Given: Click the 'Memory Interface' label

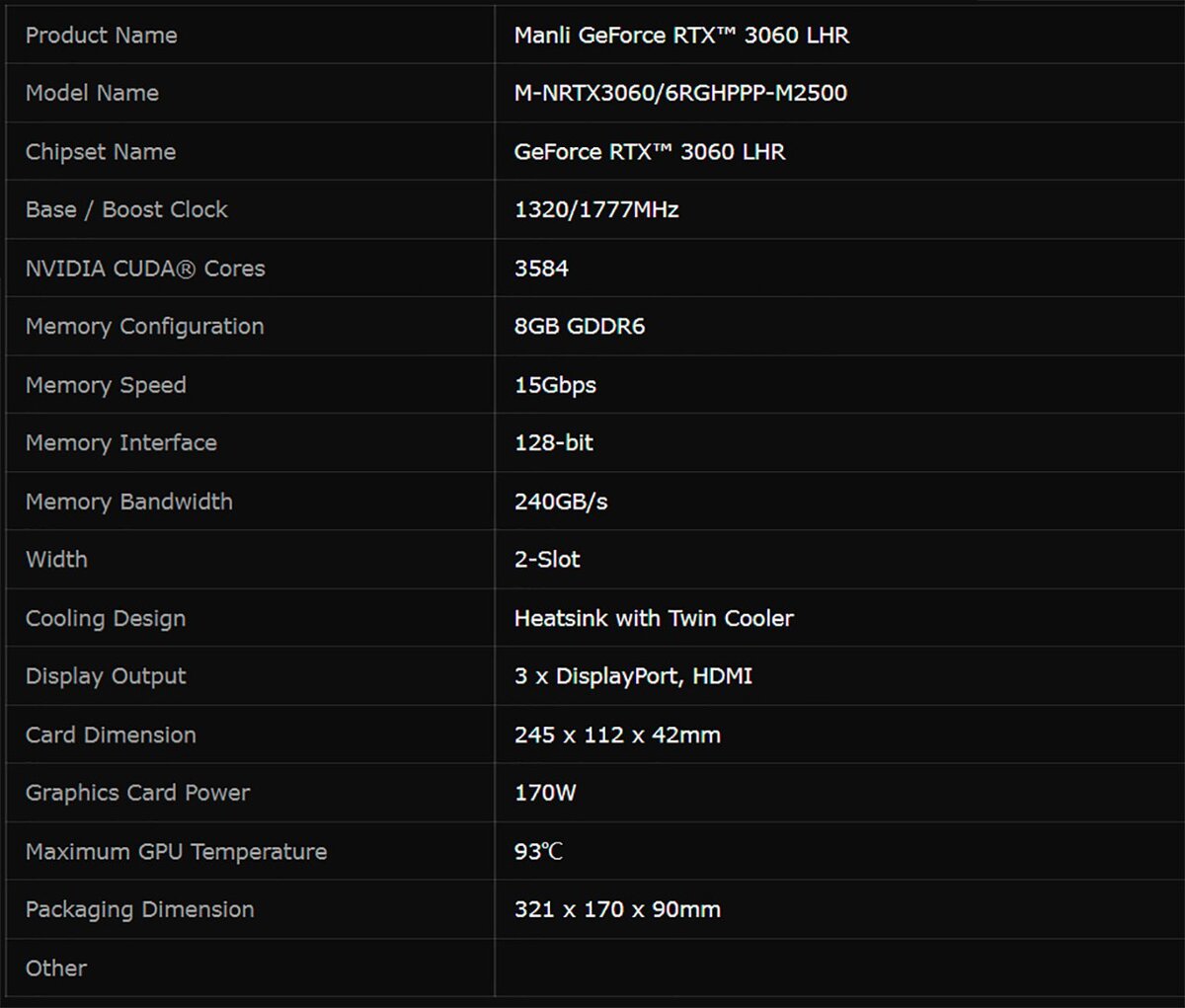Looking at the screenshot, I should point(121,443).
